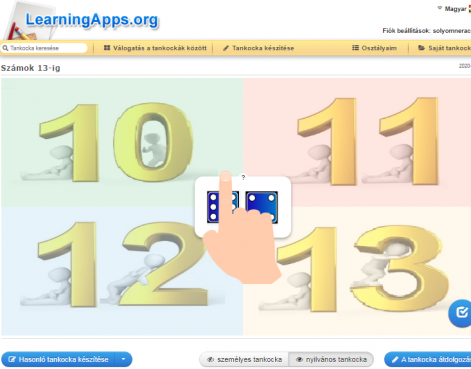Open Fiók beállítások account link

tap(427, 31)
